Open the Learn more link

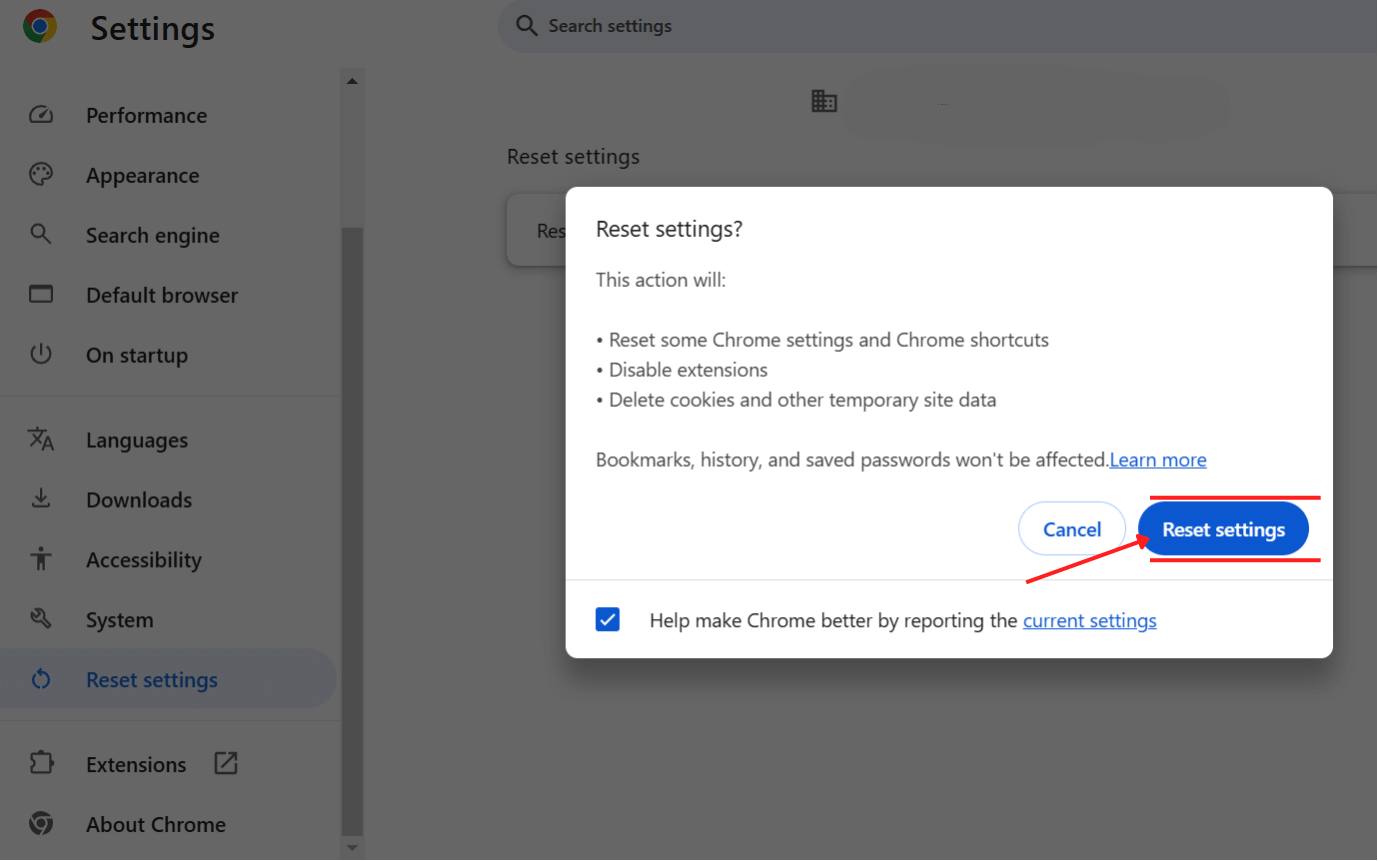click(1157, 459)
